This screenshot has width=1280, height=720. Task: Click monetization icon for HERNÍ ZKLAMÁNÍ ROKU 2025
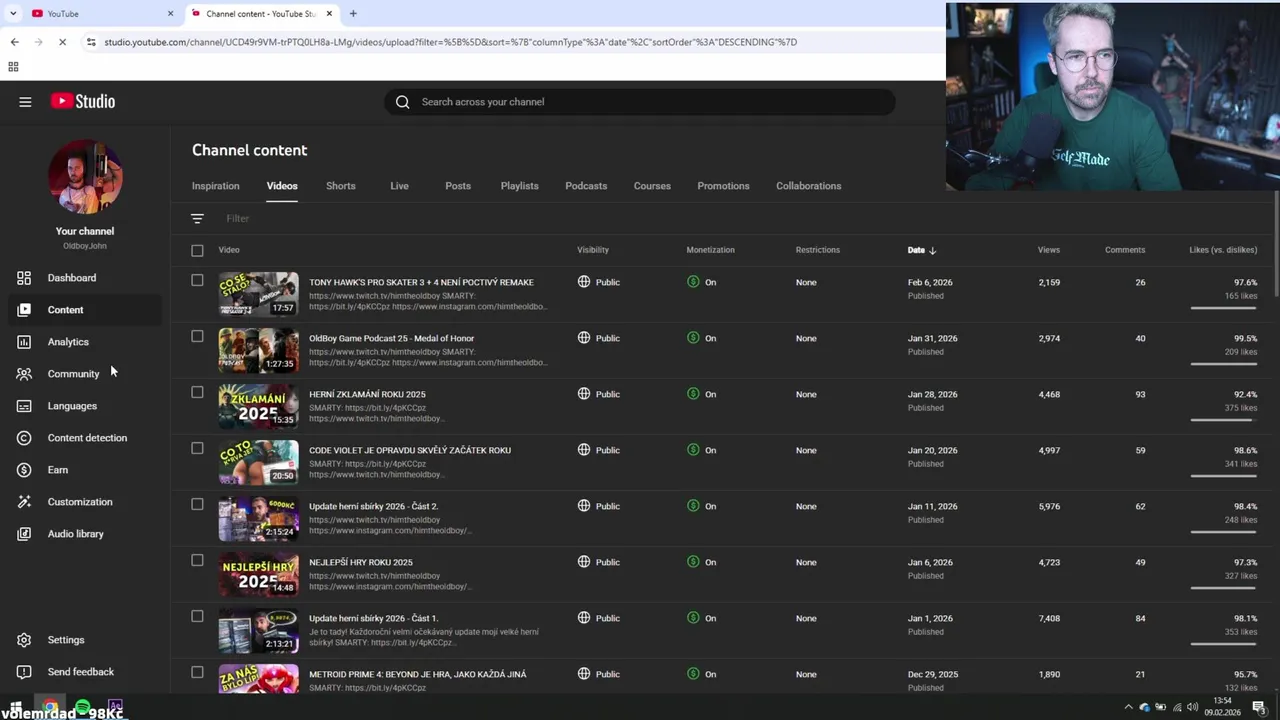[x=693, y=394]
